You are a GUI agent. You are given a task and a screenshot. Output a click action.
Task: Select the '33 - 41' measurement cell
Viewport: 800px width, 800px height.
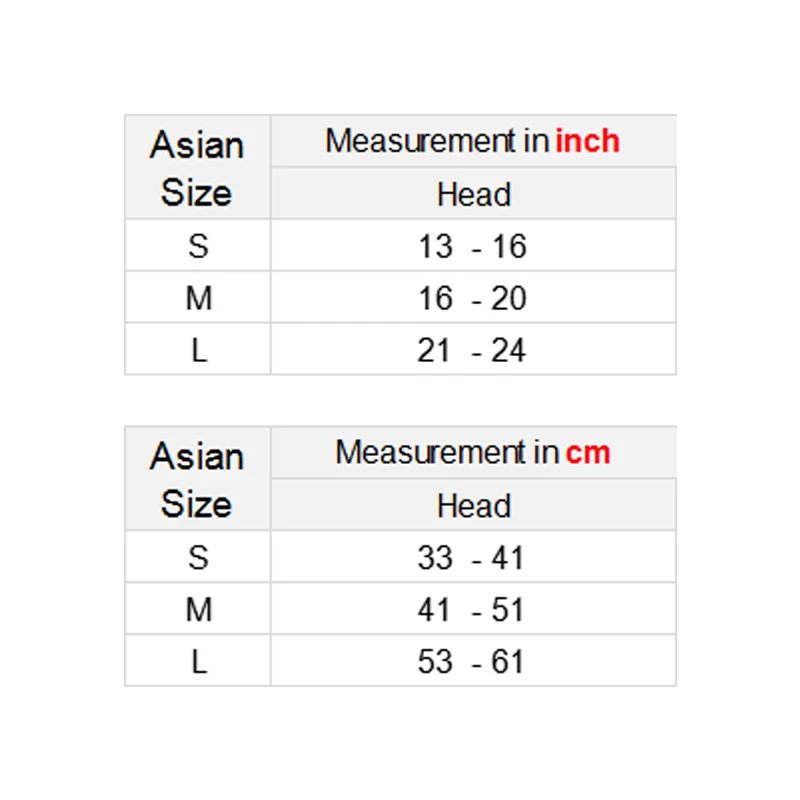[x=472, y=557]
